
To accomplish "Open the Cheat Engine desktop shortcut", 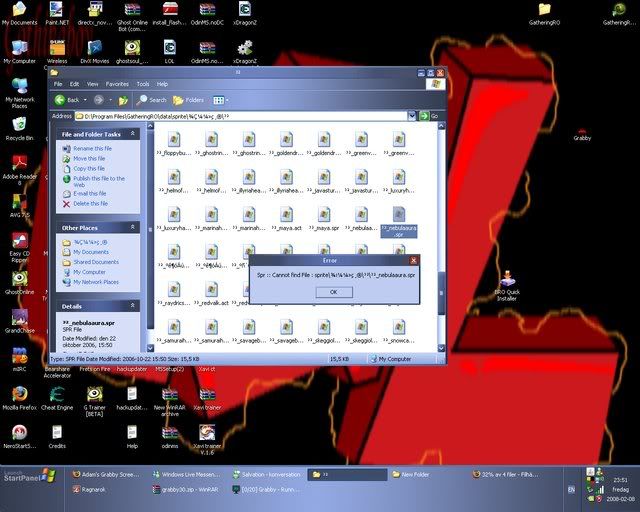I will pyautogui.click(x=57, y=396).
